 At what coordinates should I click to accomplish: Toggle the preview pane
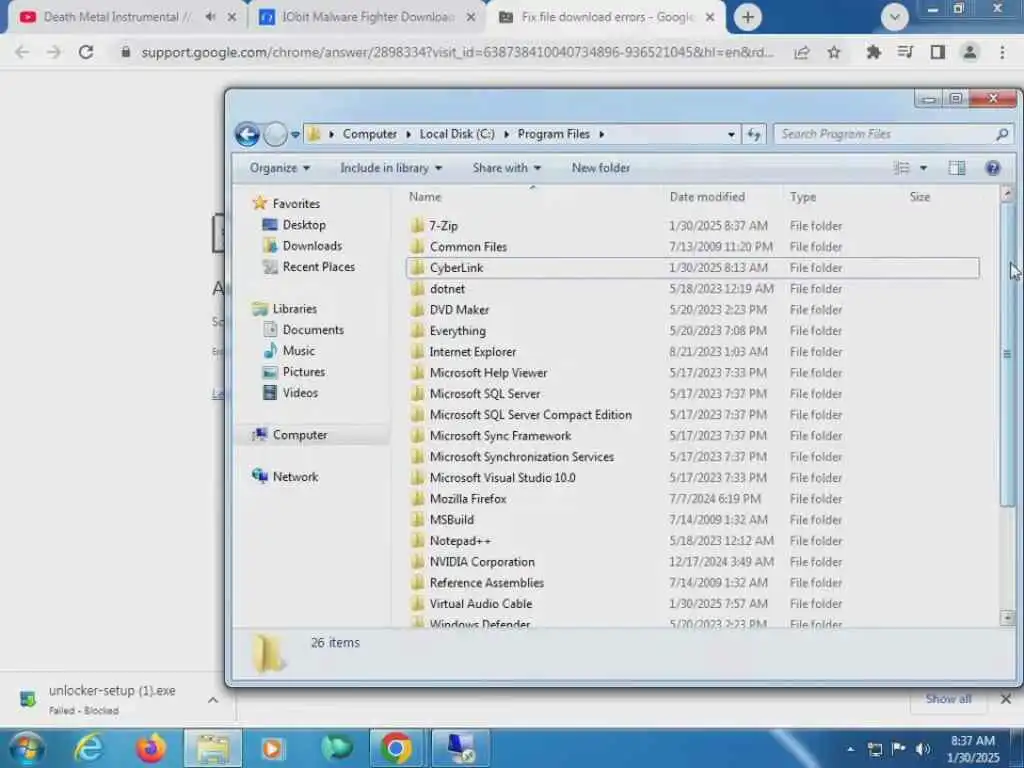coord(957,168)
